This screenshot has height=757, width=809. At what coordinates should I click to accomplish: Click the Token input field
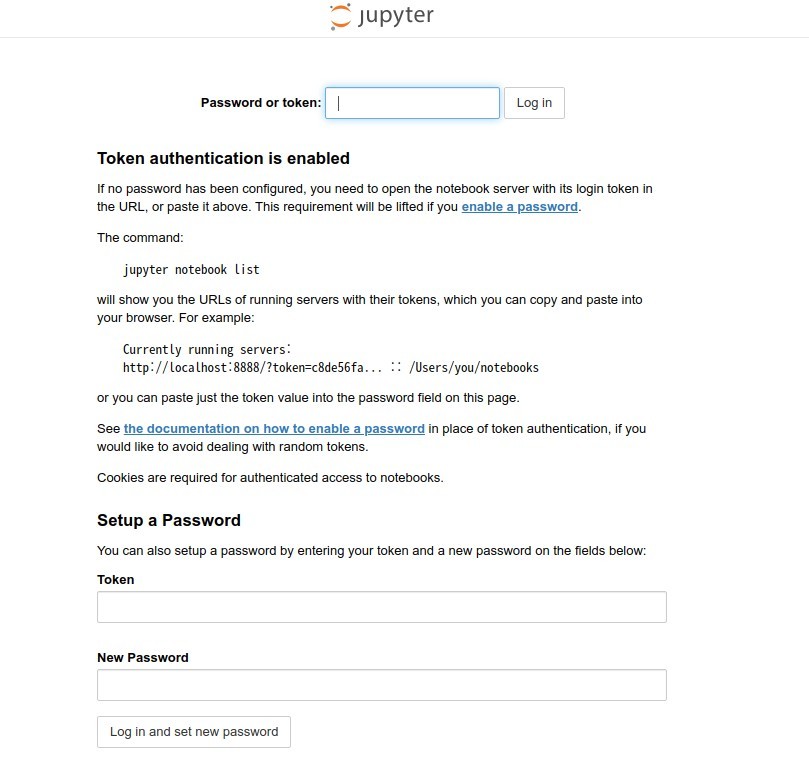pyautogui.click(x=382, y=607)
